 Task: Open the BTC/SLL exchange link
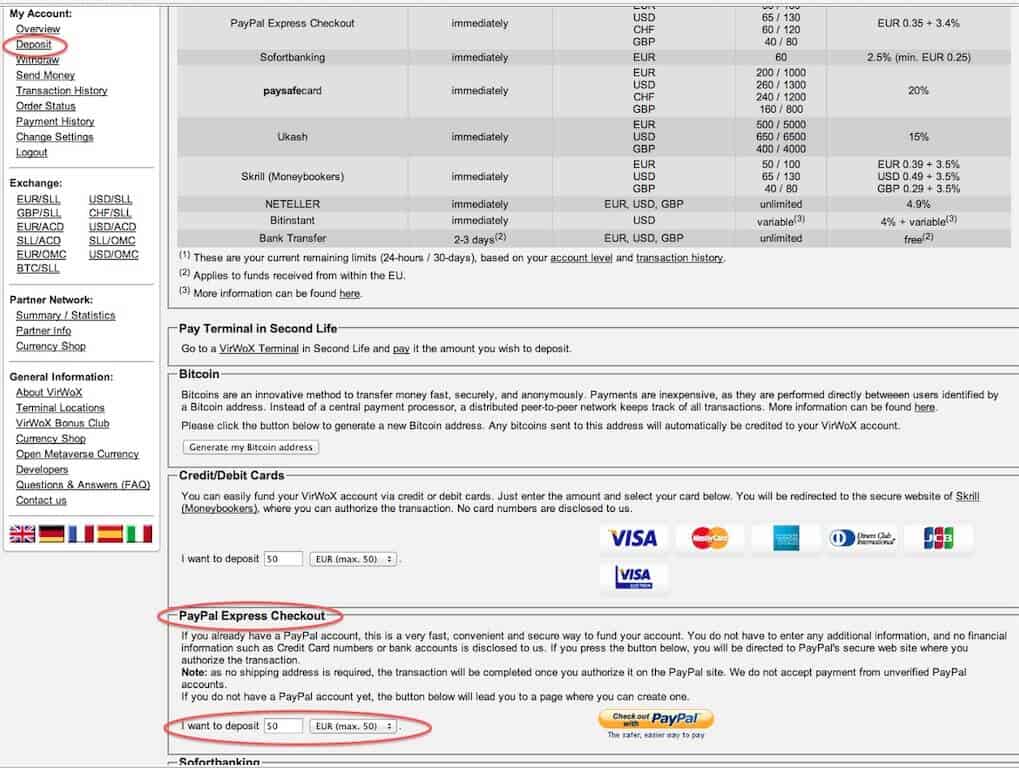tap(38, 268)
